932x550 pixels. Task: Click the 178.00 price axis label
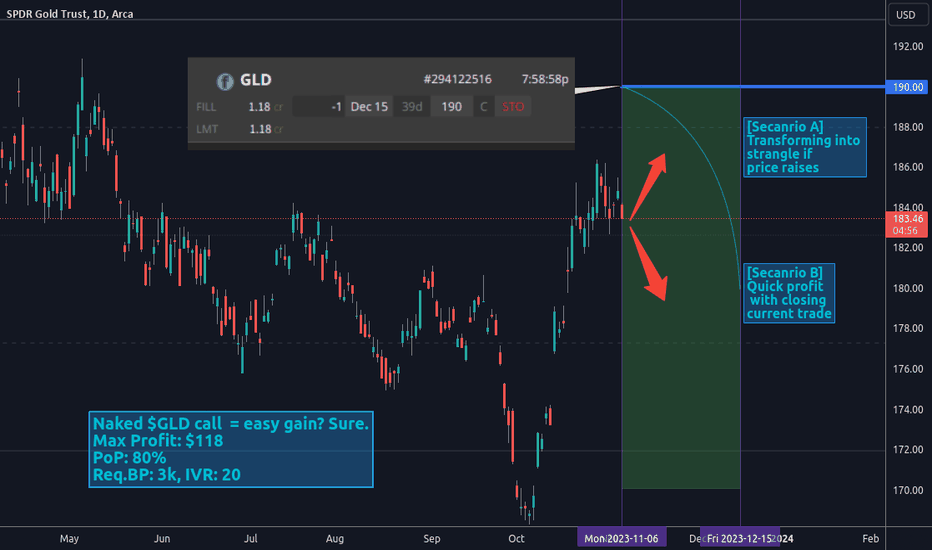(908, 328)
